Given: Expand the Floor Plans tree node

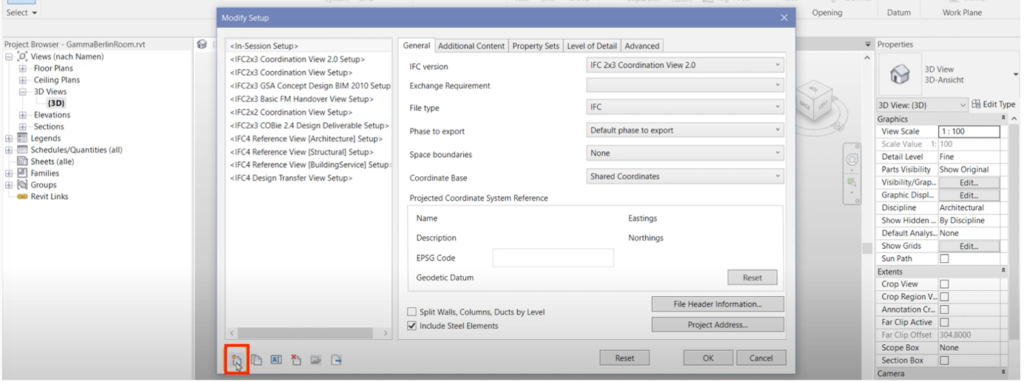Looking at the screenshot, I should tap(23, 68).
